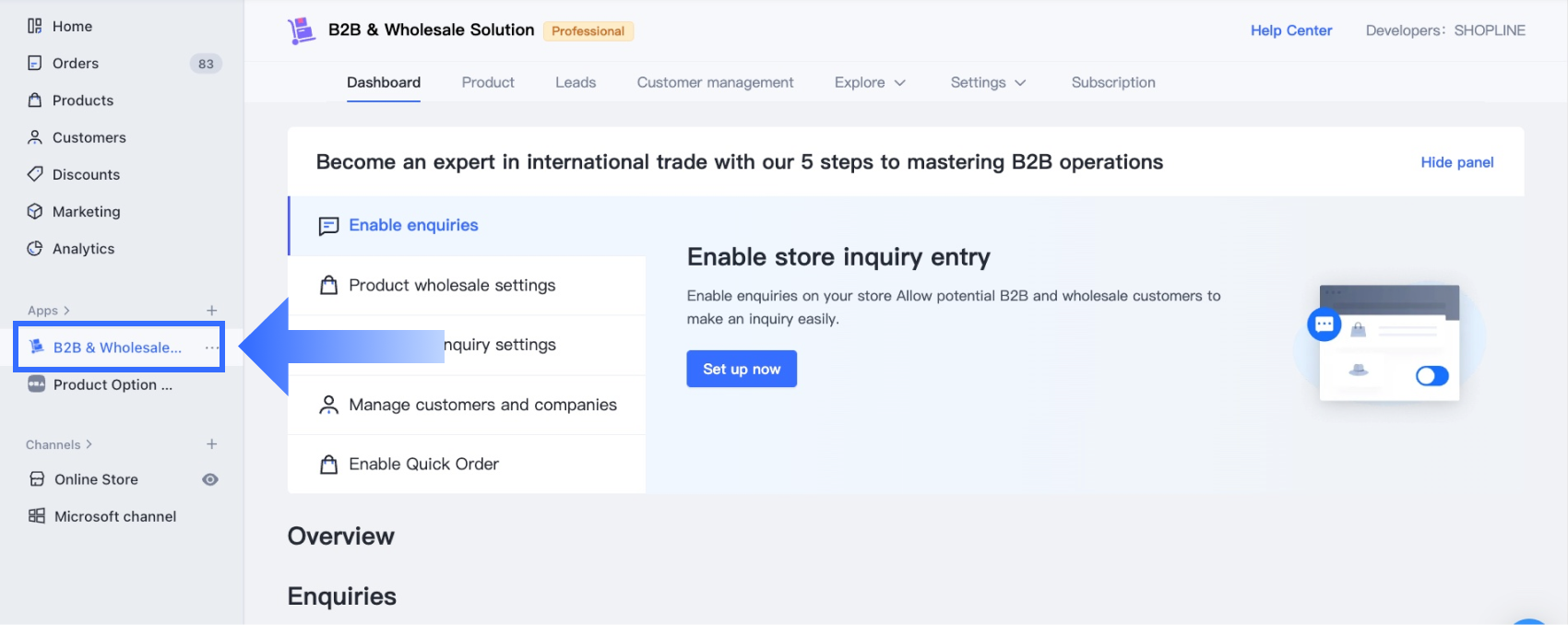
Task: Toggle the store inquiry illustration switch
Action: 1431,376
